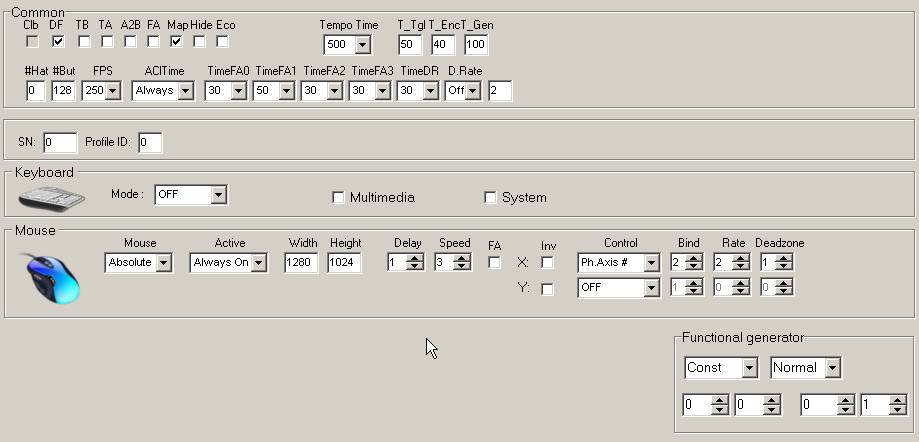Uncheck the Map checkbox
This screenshot has width=919, height=442.
pos(176,42)
